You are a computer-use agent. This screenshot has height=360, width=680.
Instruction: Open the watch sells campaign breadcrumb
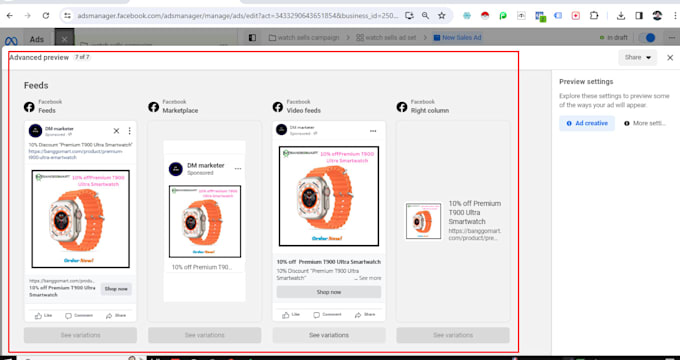pyautogui.click(x=304, y=38)
